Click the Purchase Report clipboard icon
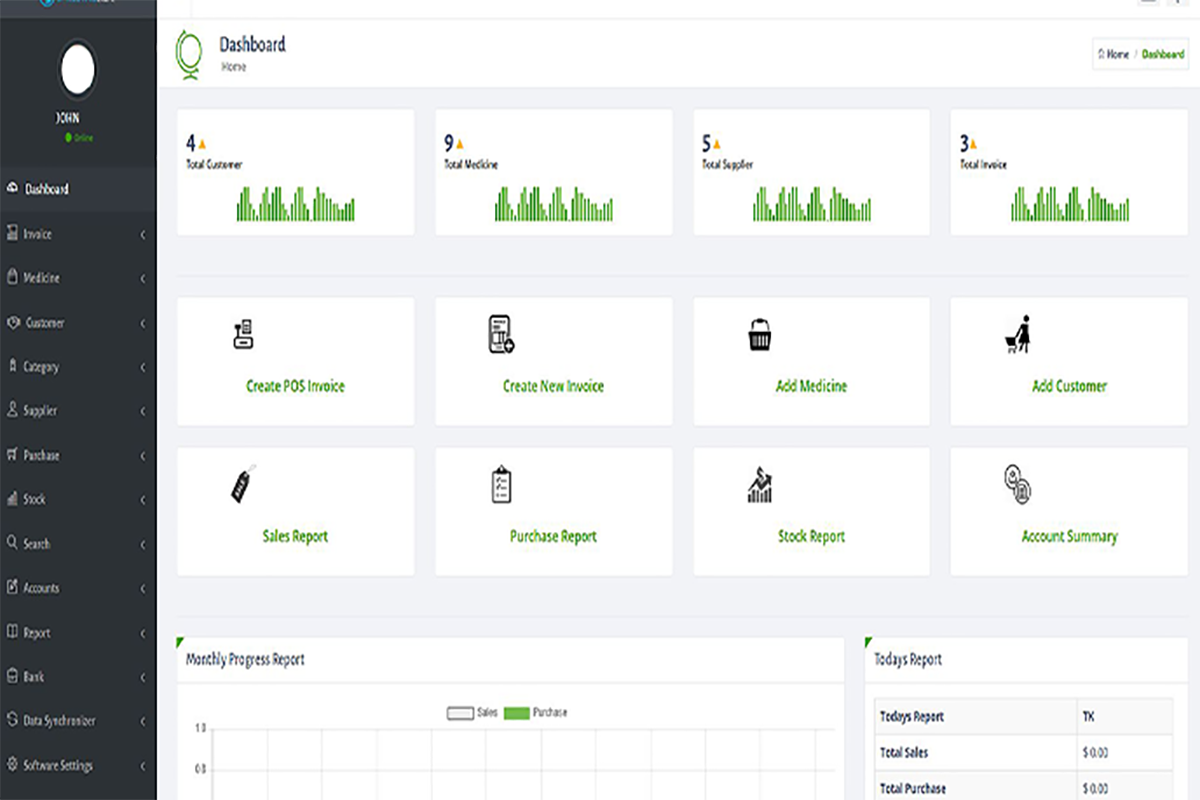Viewport: 1200px width, 800px height. point(501,484)
